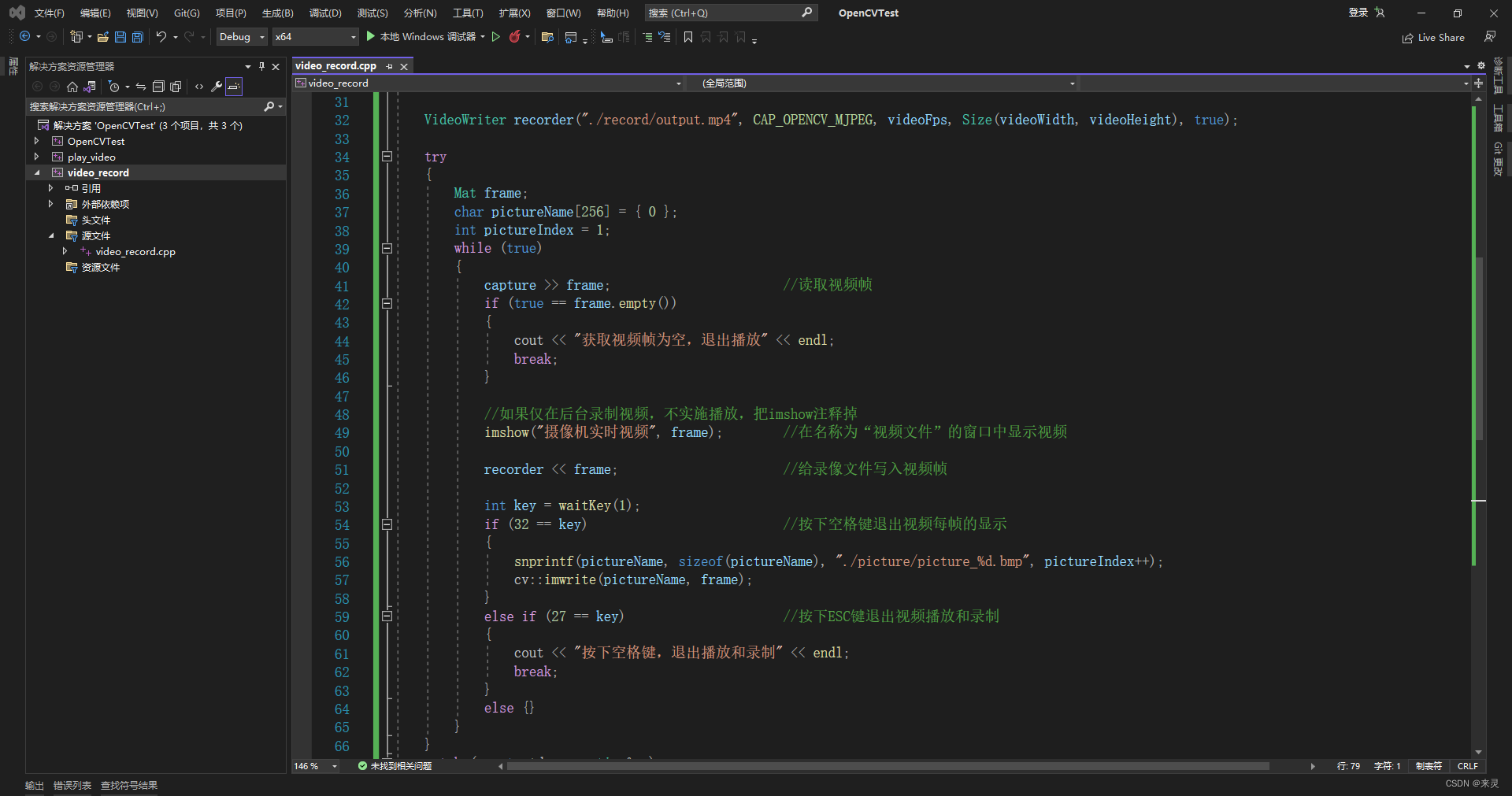Expand the OpenCVTest project node
The width and height of the screenshot is (1512, 796).
point(36,141)
